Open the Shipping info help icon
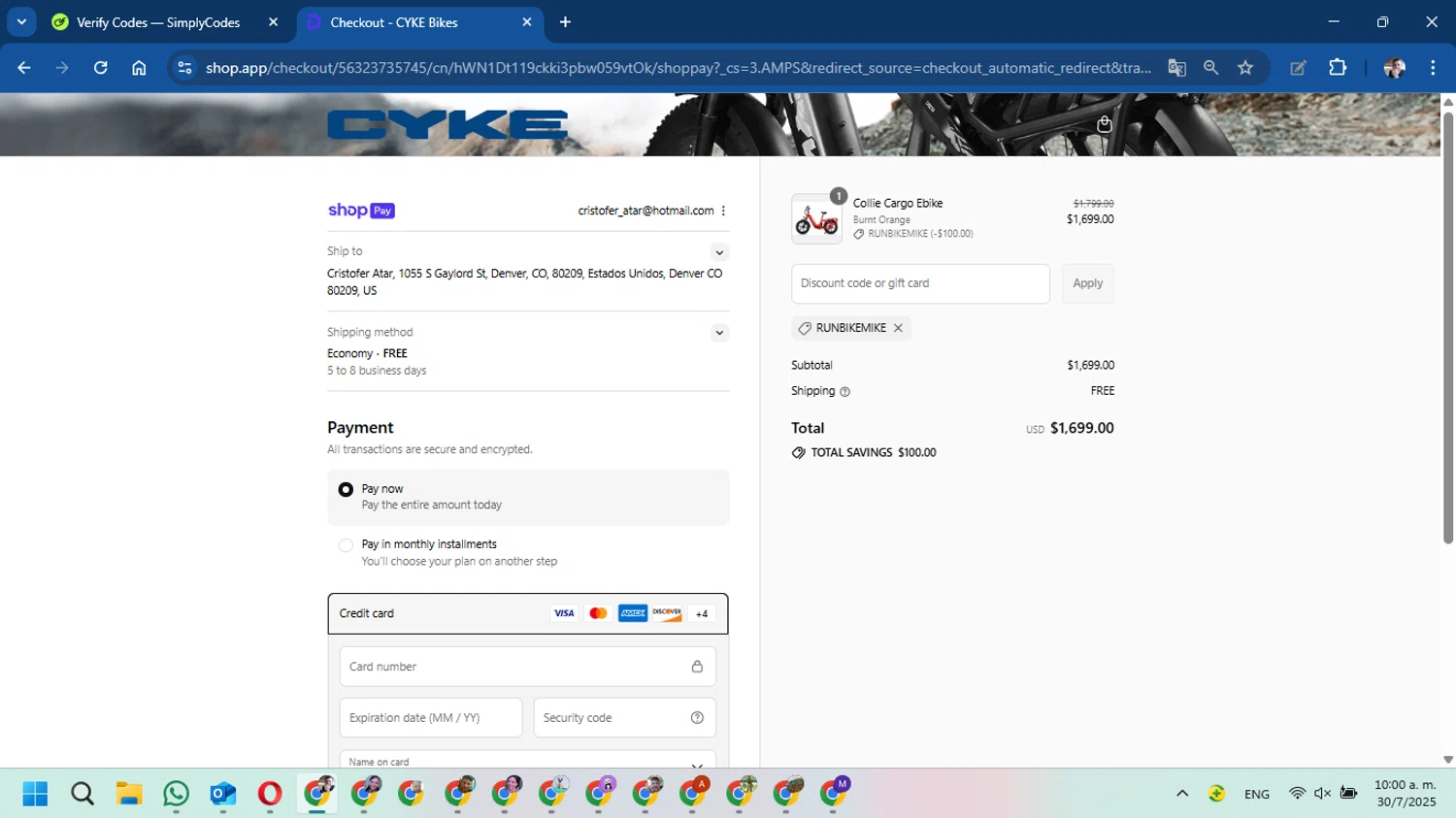This screenshot has width=1456, height=818. [x=844, y=392]
